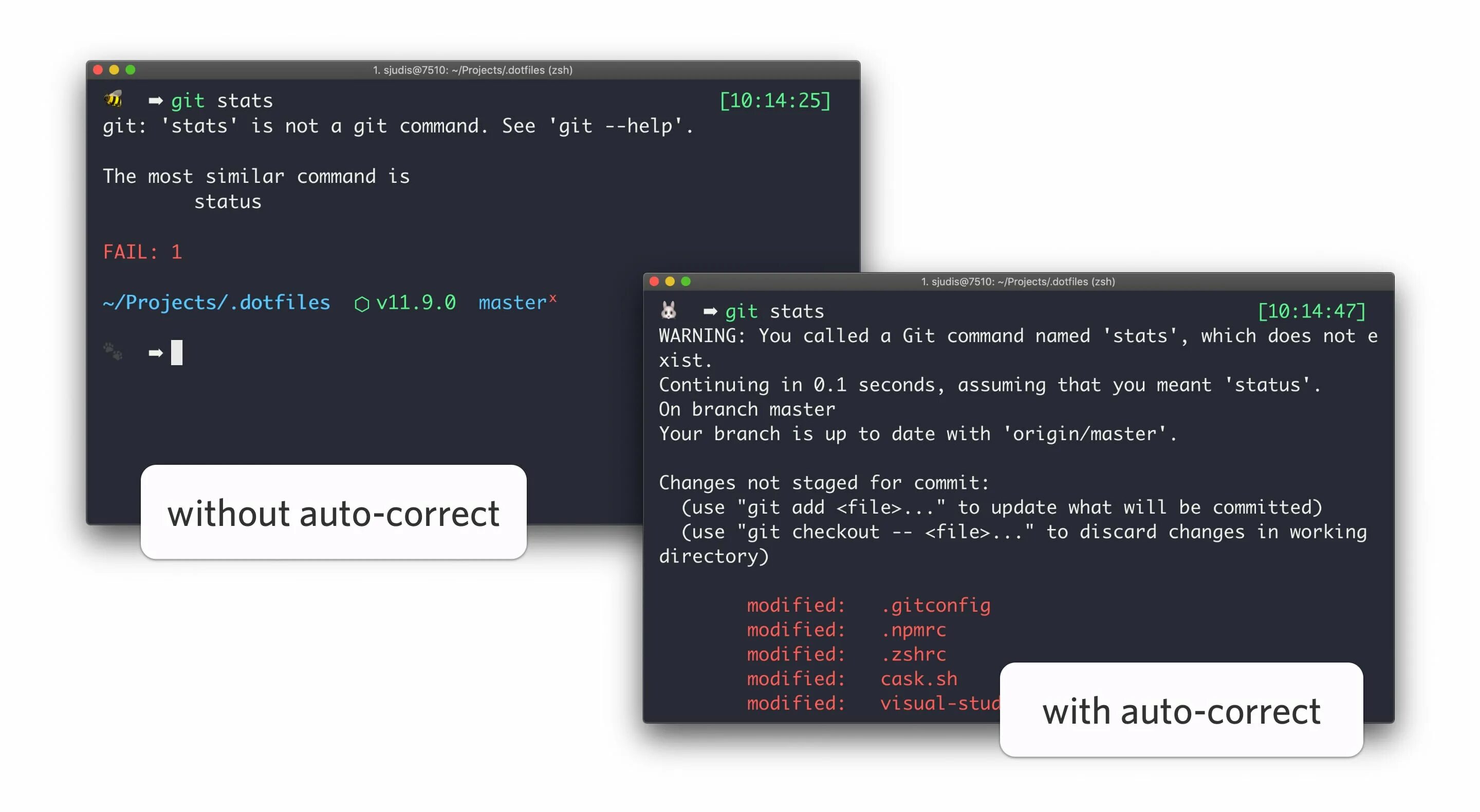Click the cat emoji prompt icon right terminal

tap(667, 310)
